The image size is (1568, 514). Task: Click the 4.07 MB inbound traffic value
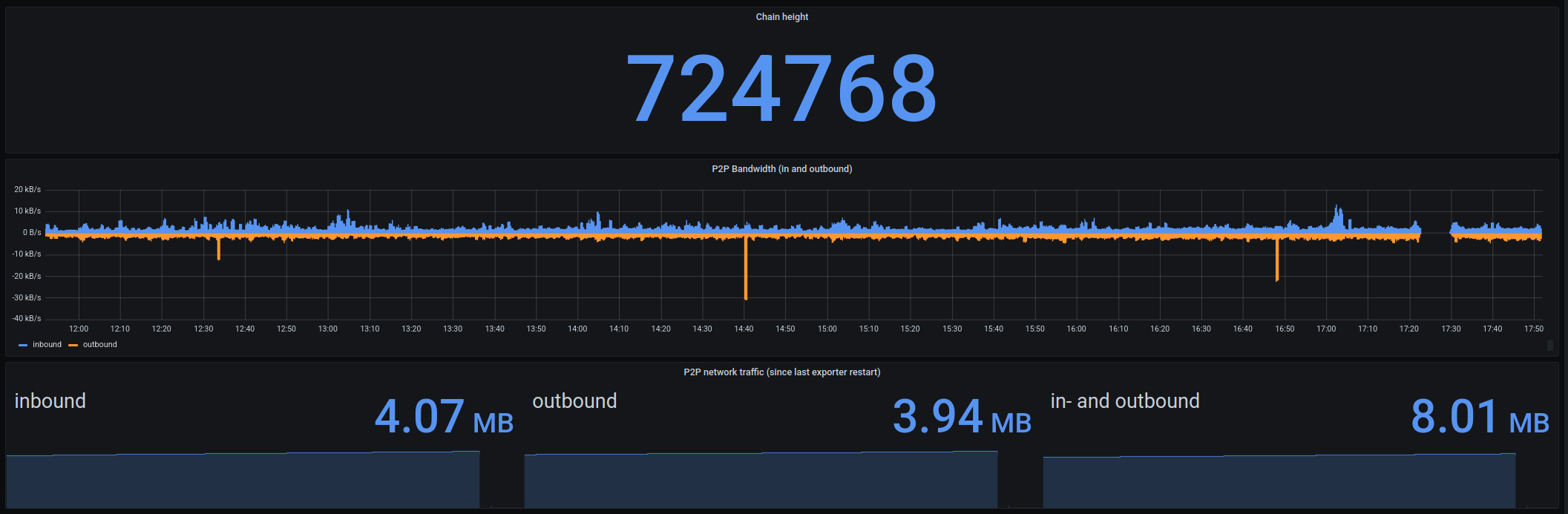(x=444, y=417)
